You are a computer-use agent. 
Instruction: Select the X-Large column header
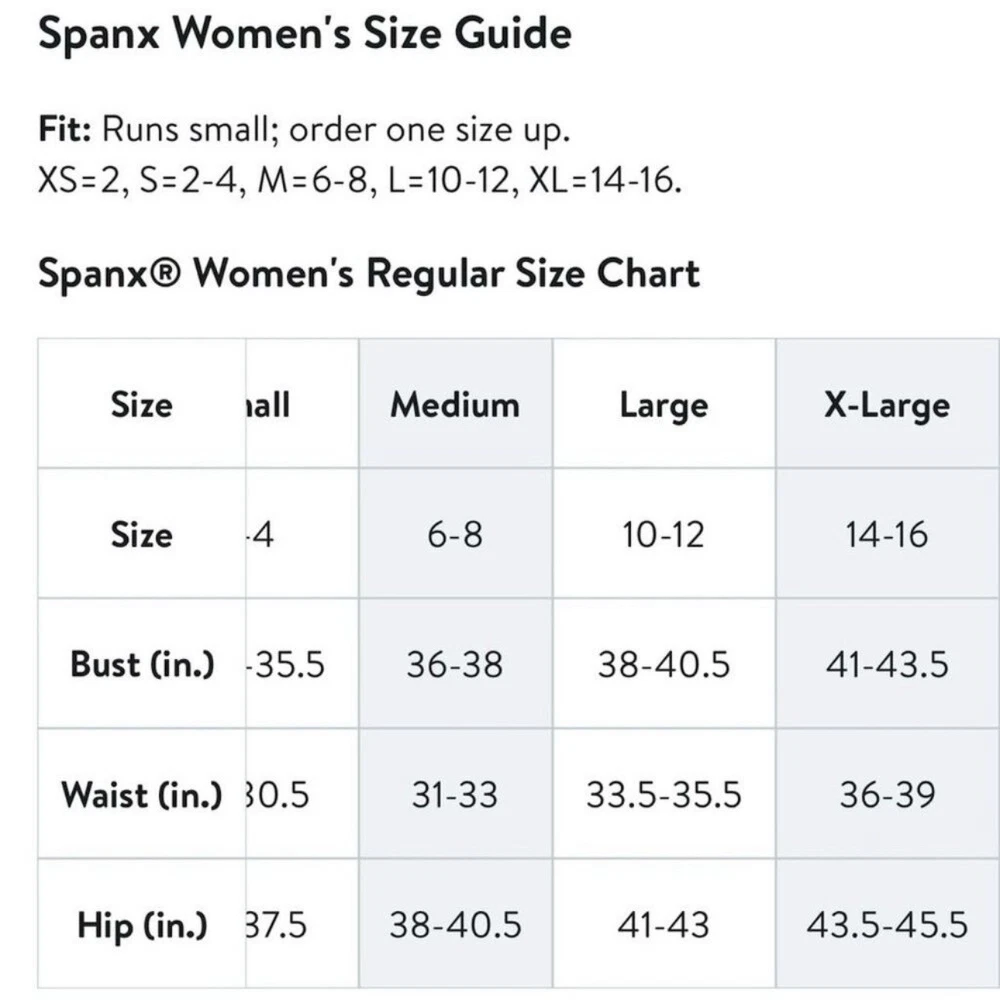click(x=886, y=405)
